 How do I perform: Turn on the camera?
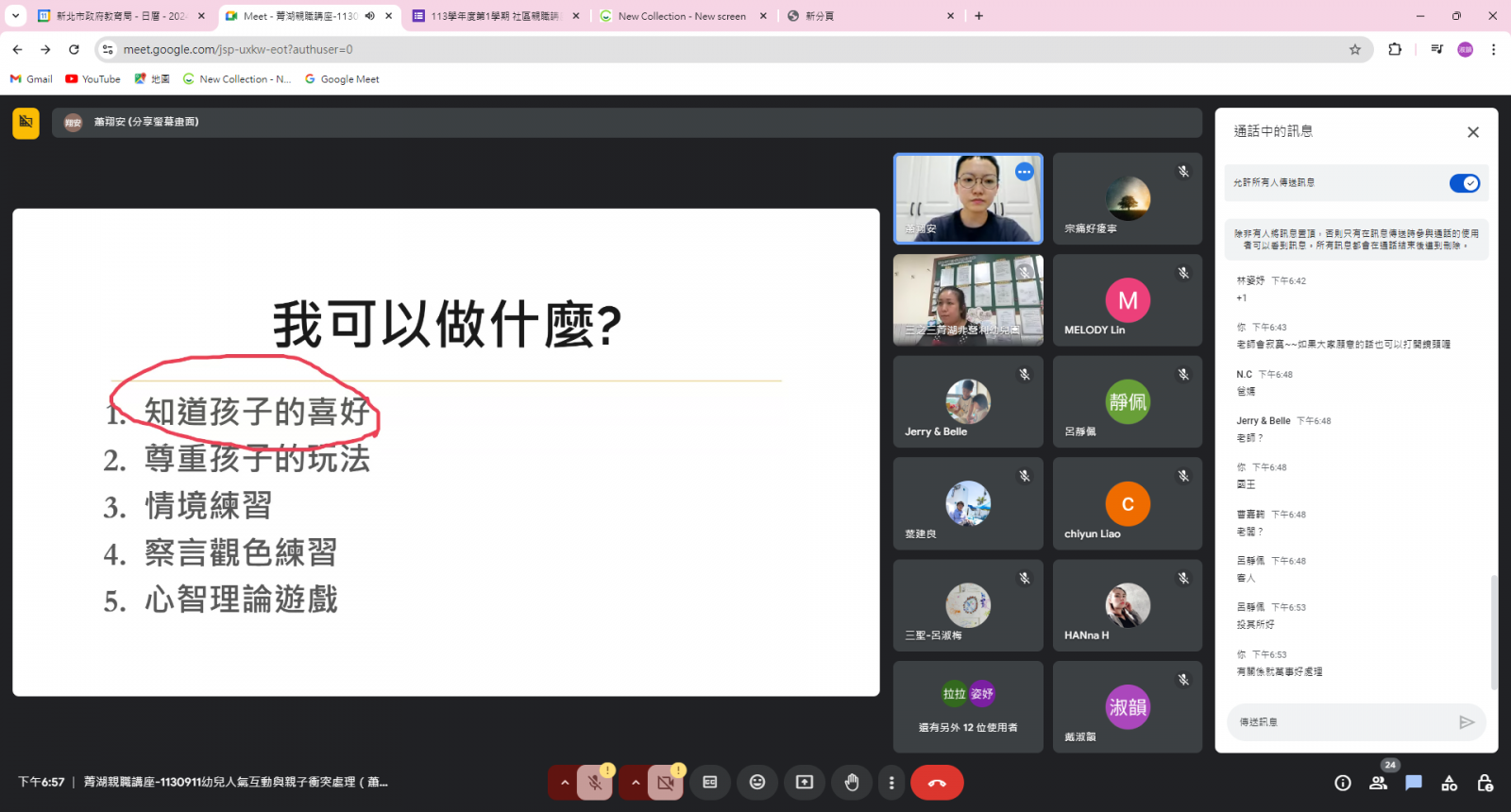(x=666, y=782)
